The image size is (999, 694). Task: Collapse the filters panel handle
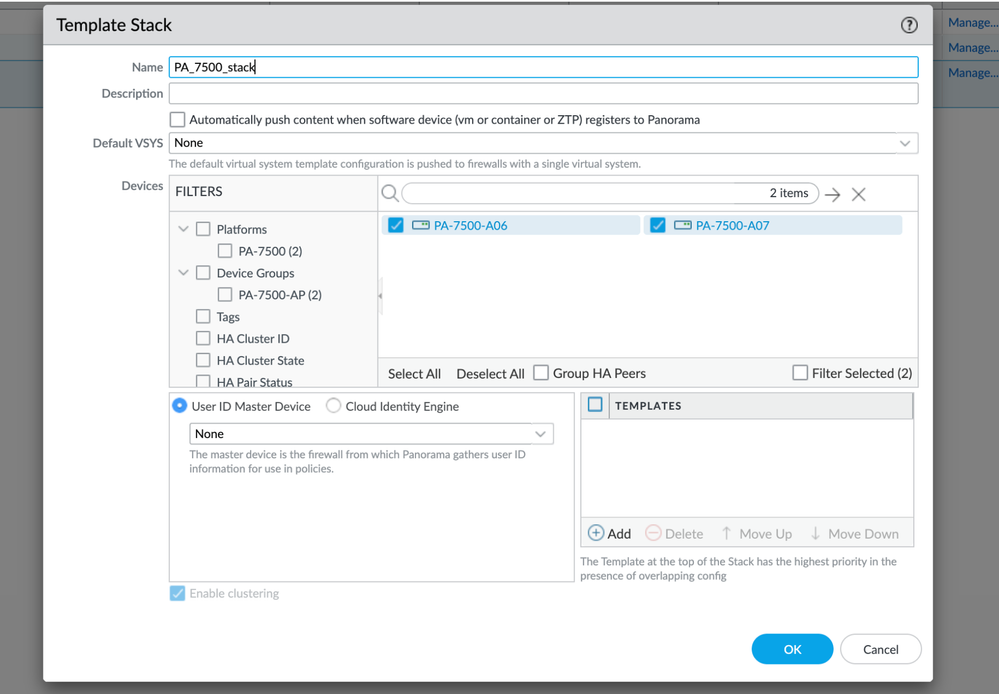coord(380,296)
